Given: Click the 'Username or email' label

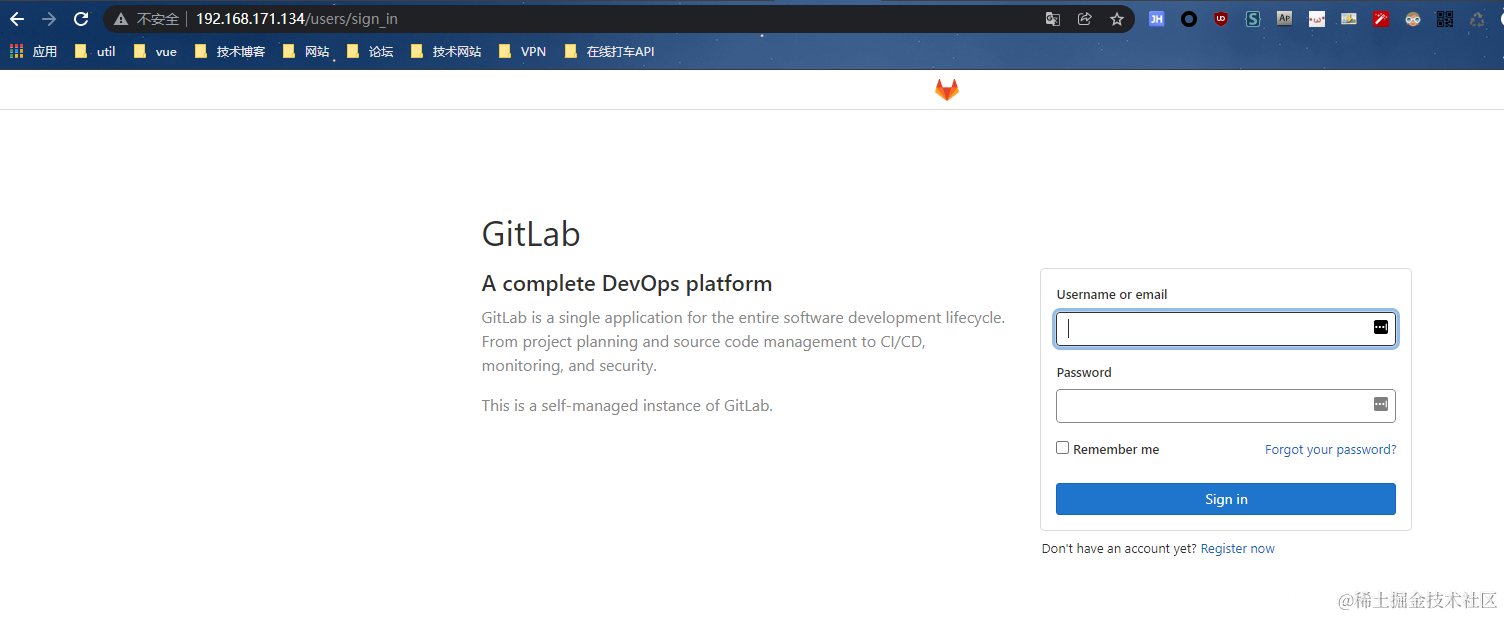Looking at the screenshot, I should [x=1112, y=295].
